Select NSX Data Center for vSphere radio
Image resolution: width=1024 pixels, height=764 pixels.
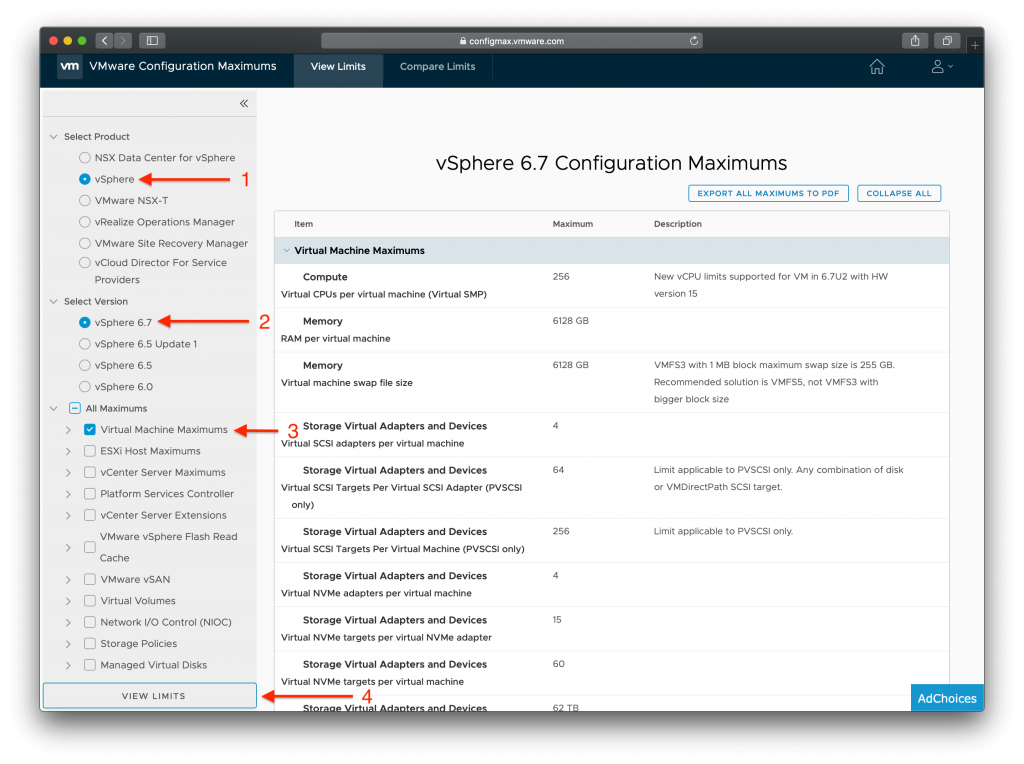click(x=84, y=157)
